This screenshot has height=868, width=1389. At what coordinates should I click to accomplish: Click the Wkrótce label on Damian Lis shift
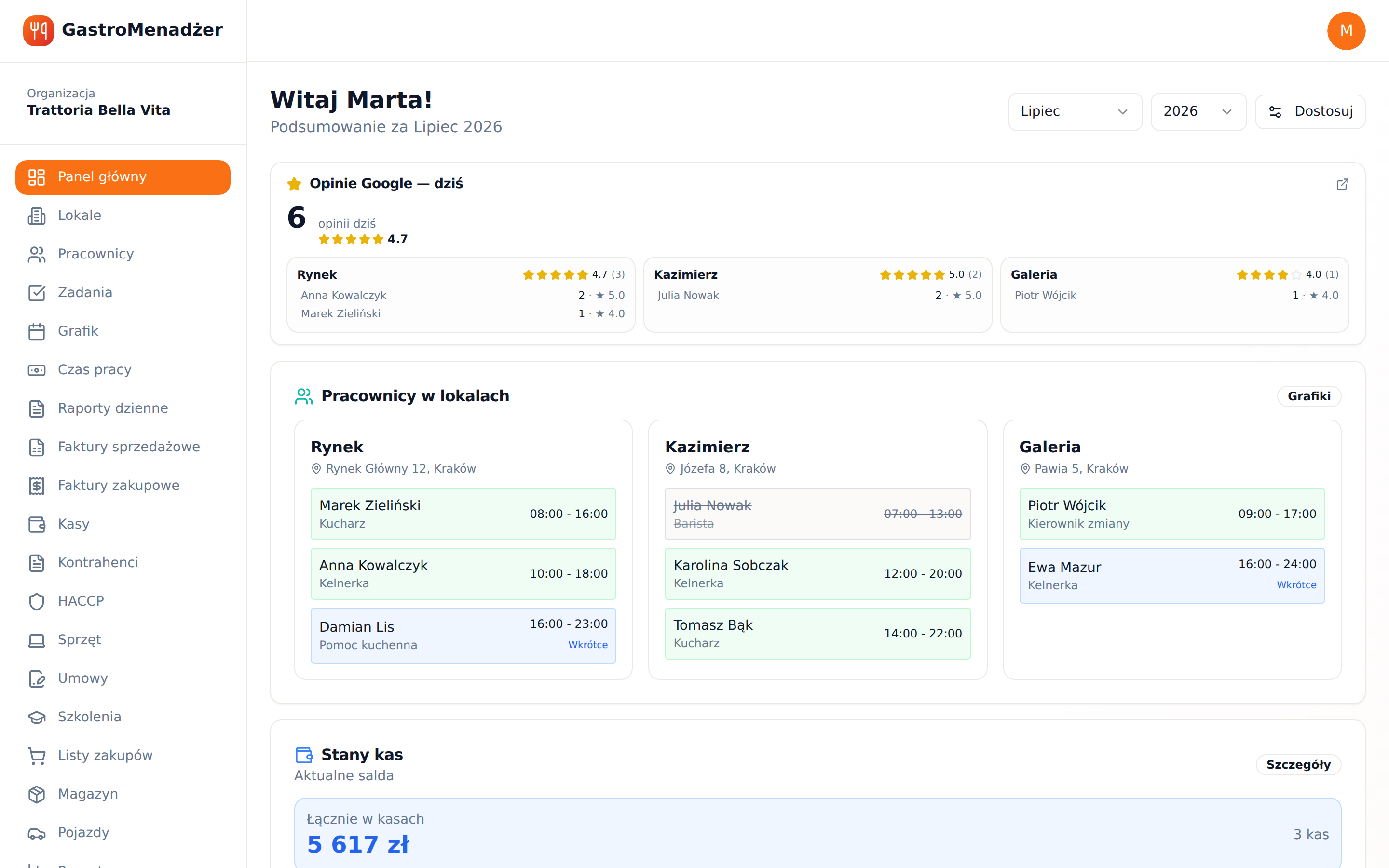[x=588, y=645]
